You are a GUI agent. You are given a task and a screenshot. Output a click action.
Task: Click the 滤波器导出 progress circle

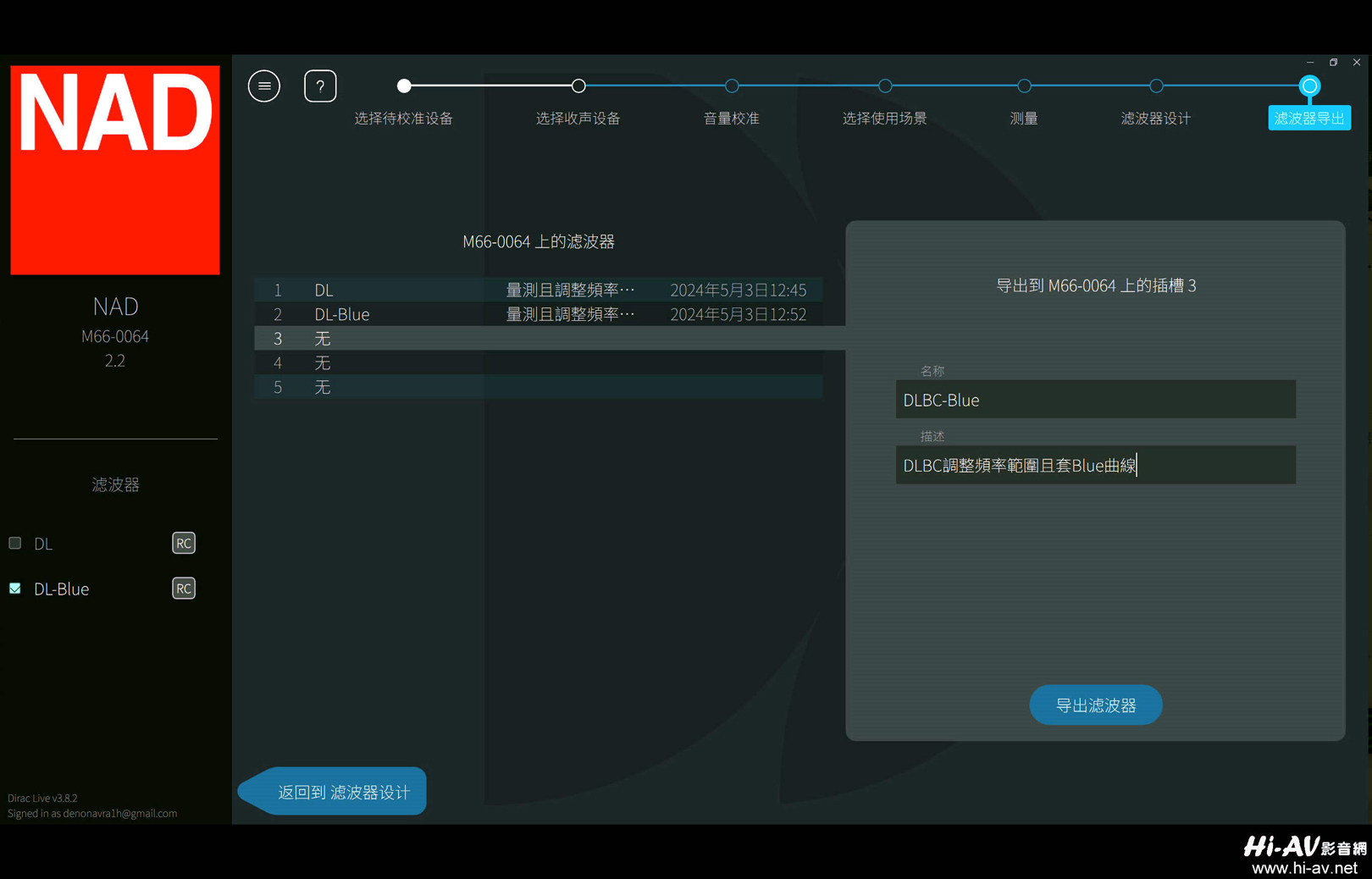[1309, 86]
